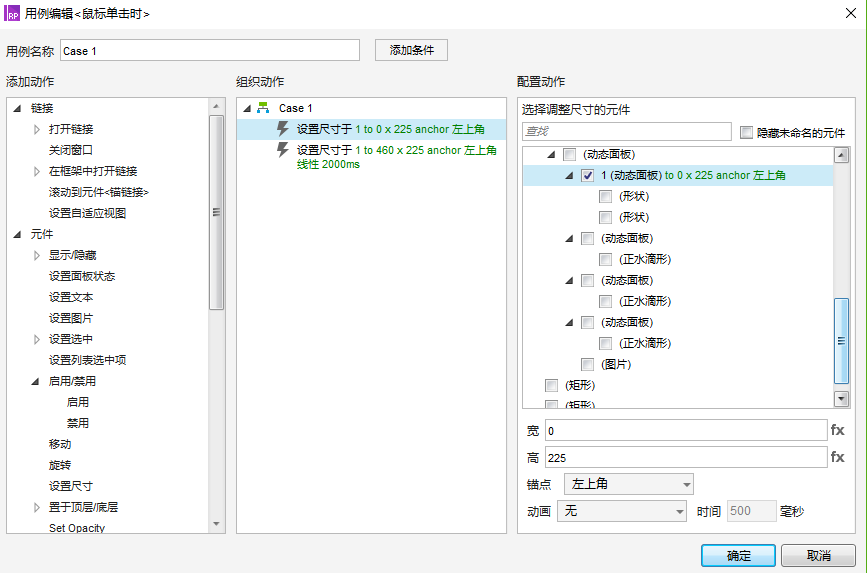Select 关闭窗口 action
The image size is (867, 573).
coord(71,150)
